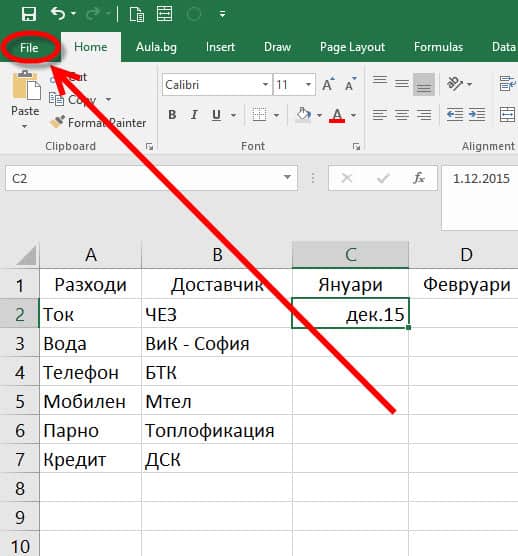The width and height of the screenshot is (518, 556).
Task: Open the File menu tab
Action: pos(29,48)
